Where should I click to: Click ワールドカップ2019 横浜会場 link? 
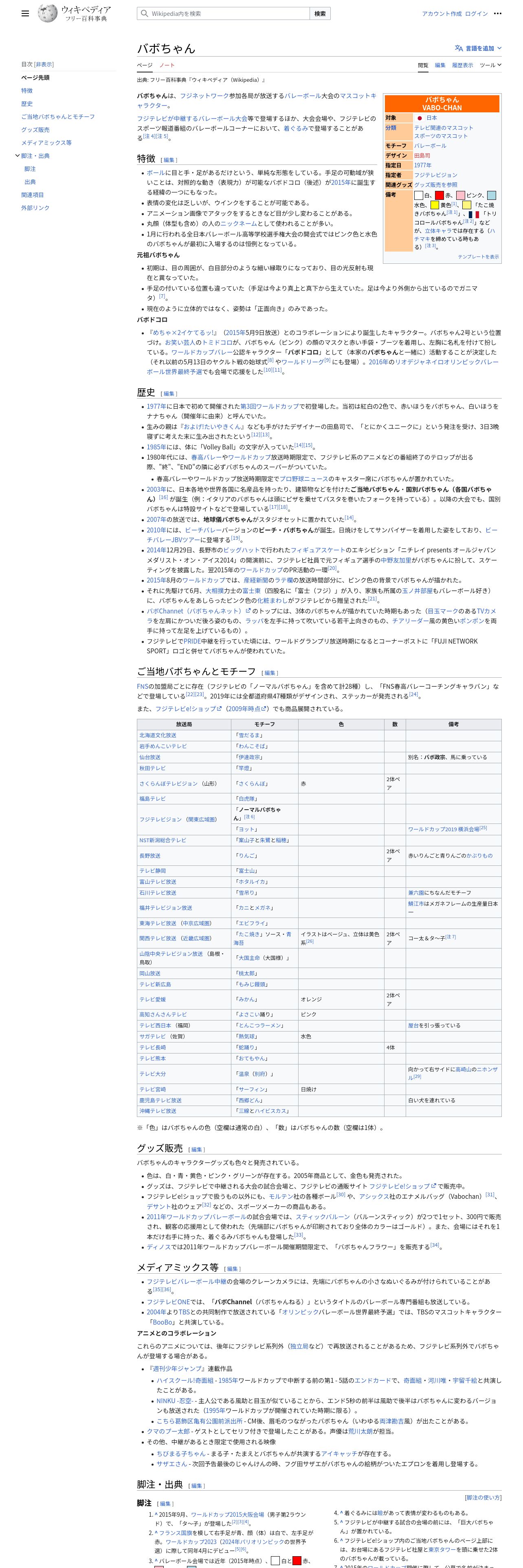tap(443, 829)
